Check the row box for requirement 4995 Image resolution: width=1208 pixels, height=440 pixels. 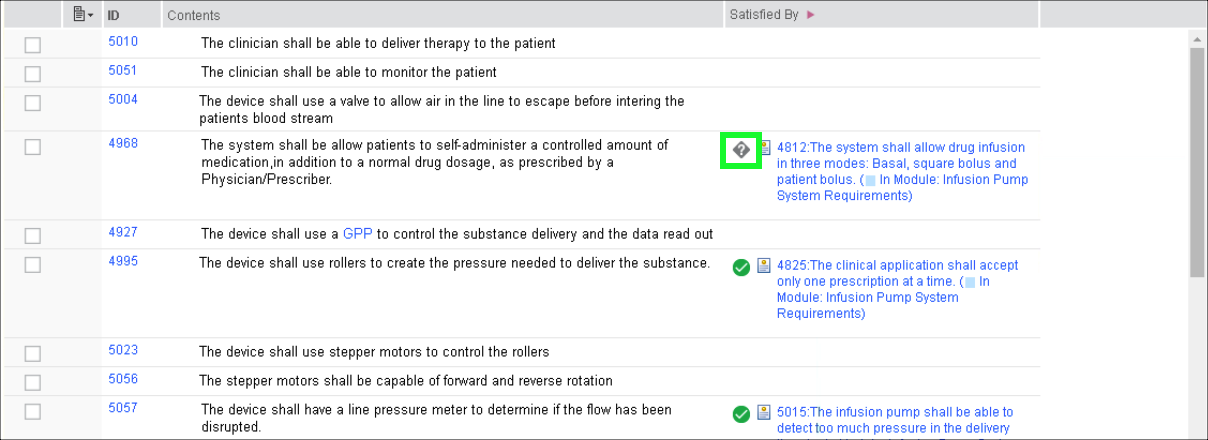click(33, 265)
